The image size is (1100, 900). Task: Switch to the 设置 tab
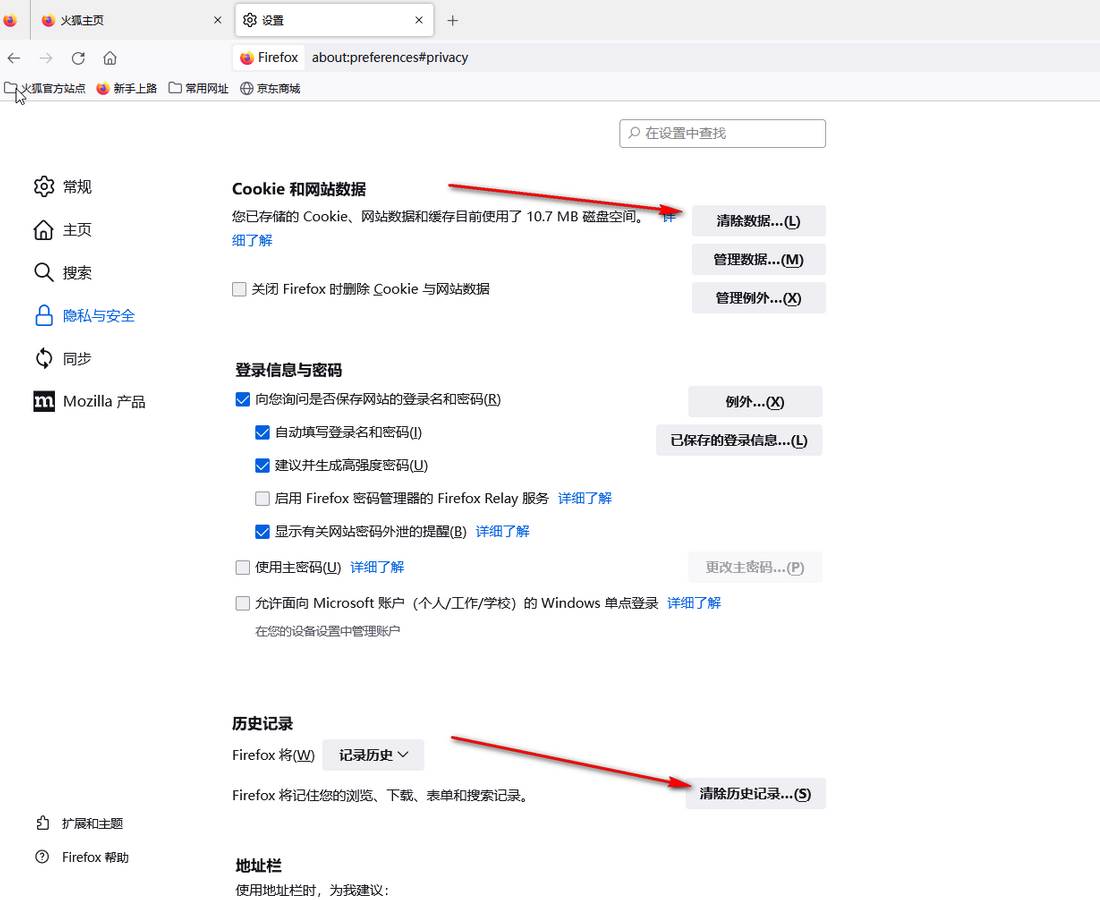pos(334,20)
